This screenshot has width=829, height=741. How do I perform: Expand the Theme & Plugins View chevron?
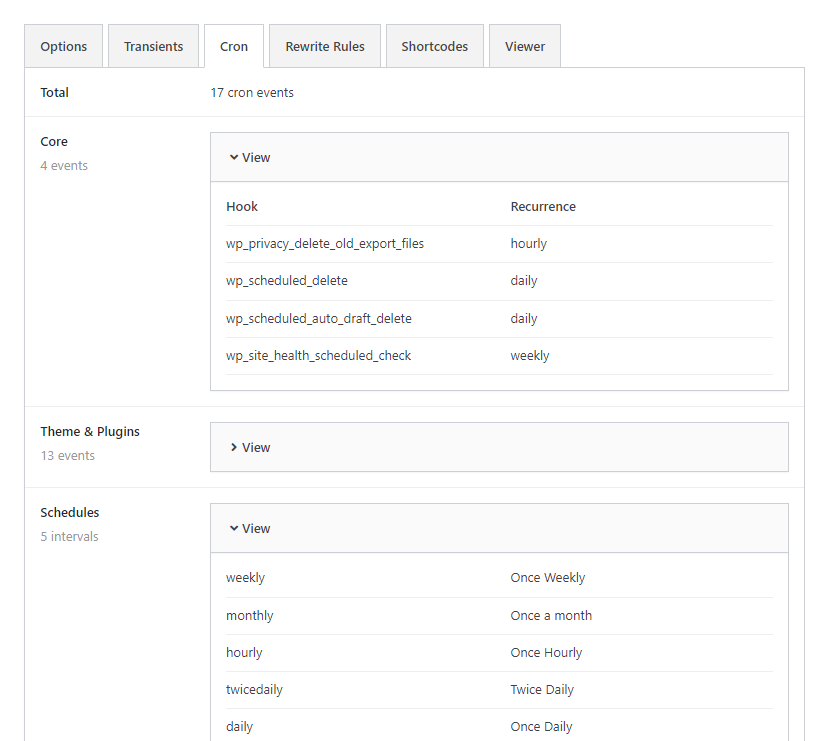(x=233, y=447)
